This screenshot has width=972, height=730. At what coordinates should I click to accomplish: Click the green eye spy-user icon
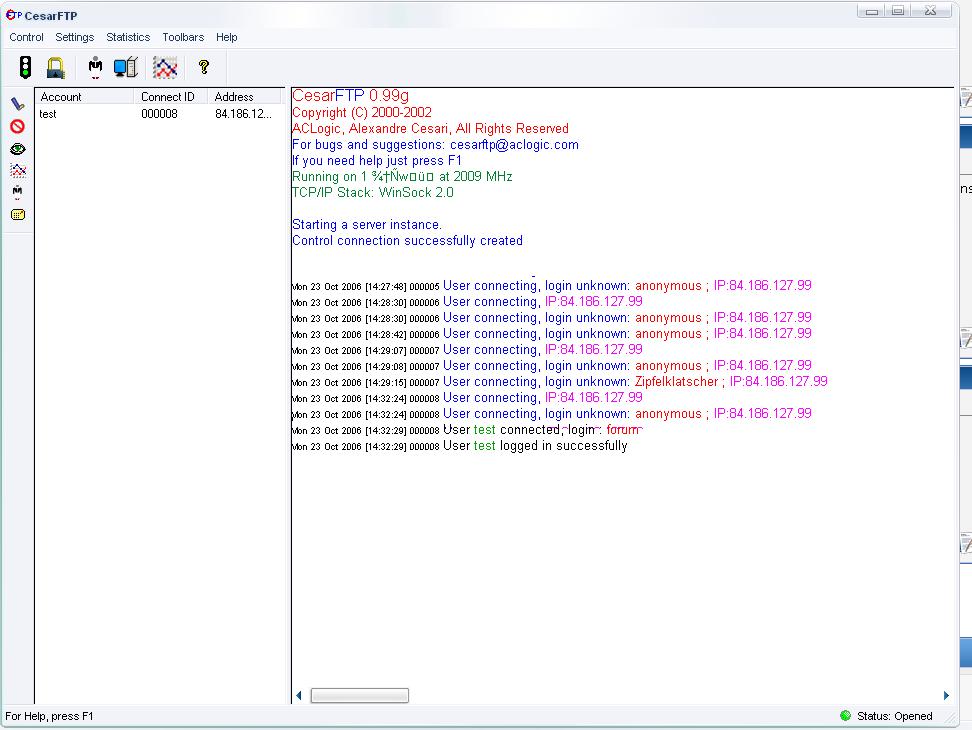(x=17, y=149)
